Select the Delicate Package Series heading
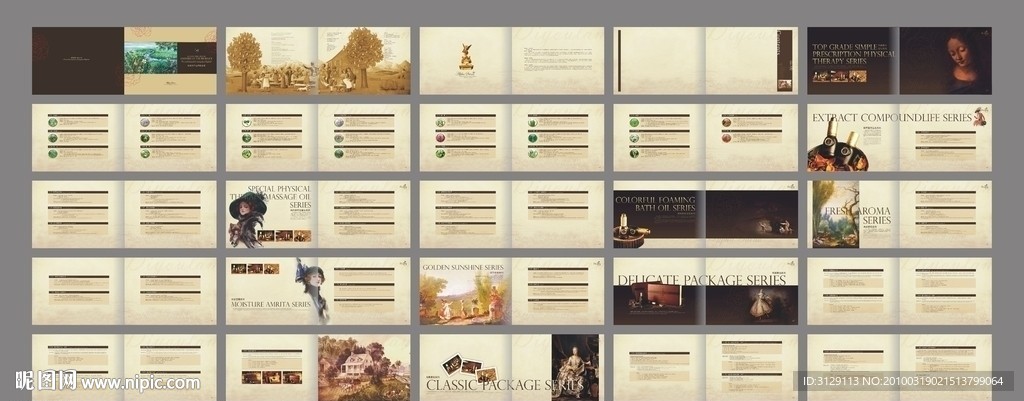 (701, 280)
